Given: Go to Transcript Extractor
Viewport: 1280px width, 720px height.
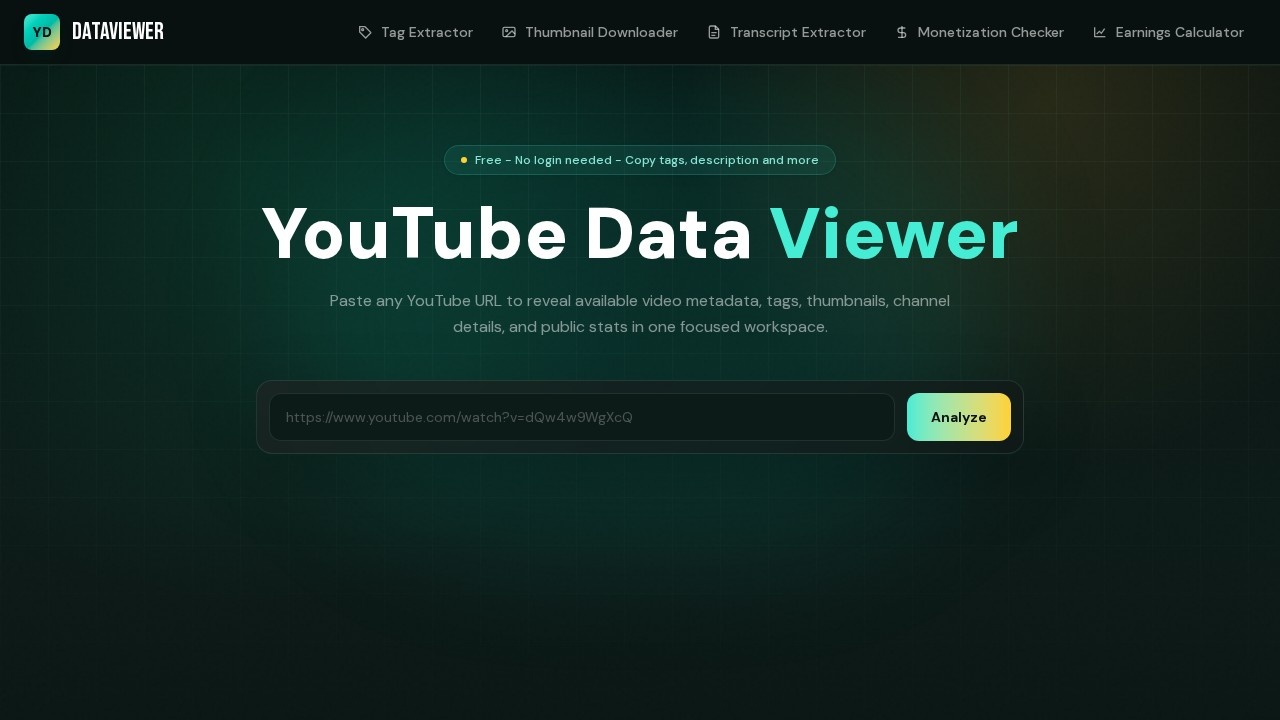Looking at the screenshot, I should click(x=786, y=32).
